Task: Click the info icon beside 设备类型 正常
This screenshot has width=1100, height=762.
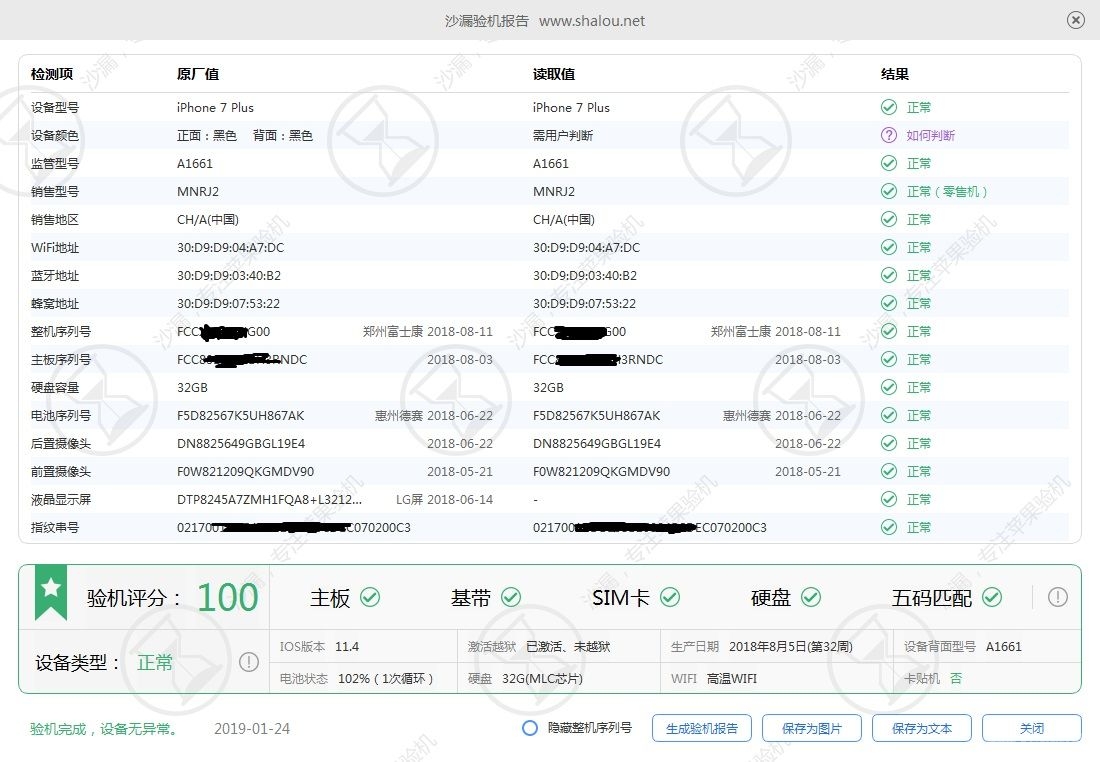Action: click(x=248, y=662)
